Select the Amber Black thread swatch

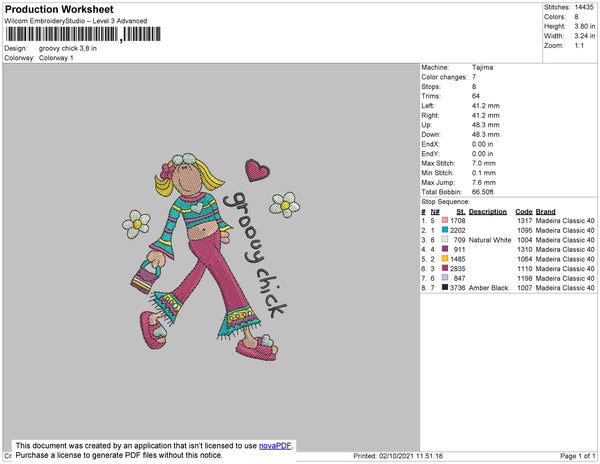tap(445, 287)
